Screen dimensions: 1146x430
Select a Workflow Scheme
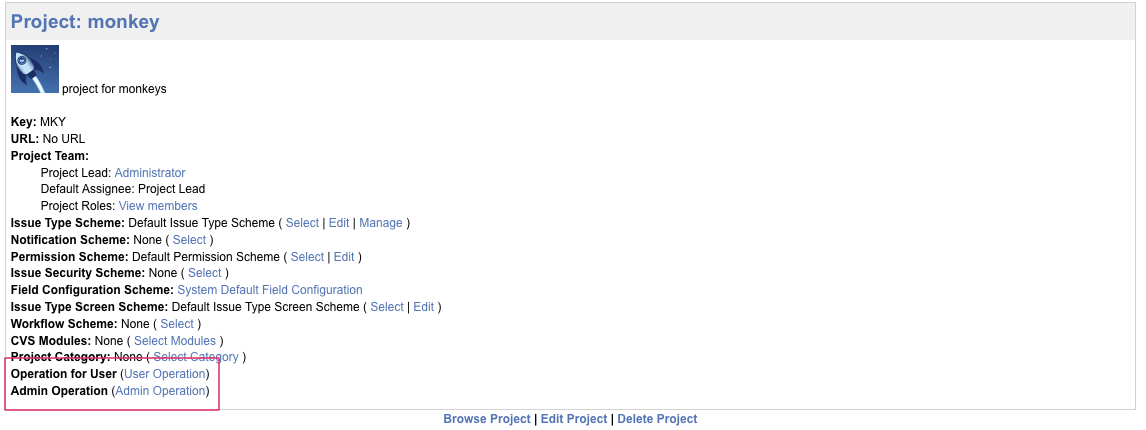point(177,323)
